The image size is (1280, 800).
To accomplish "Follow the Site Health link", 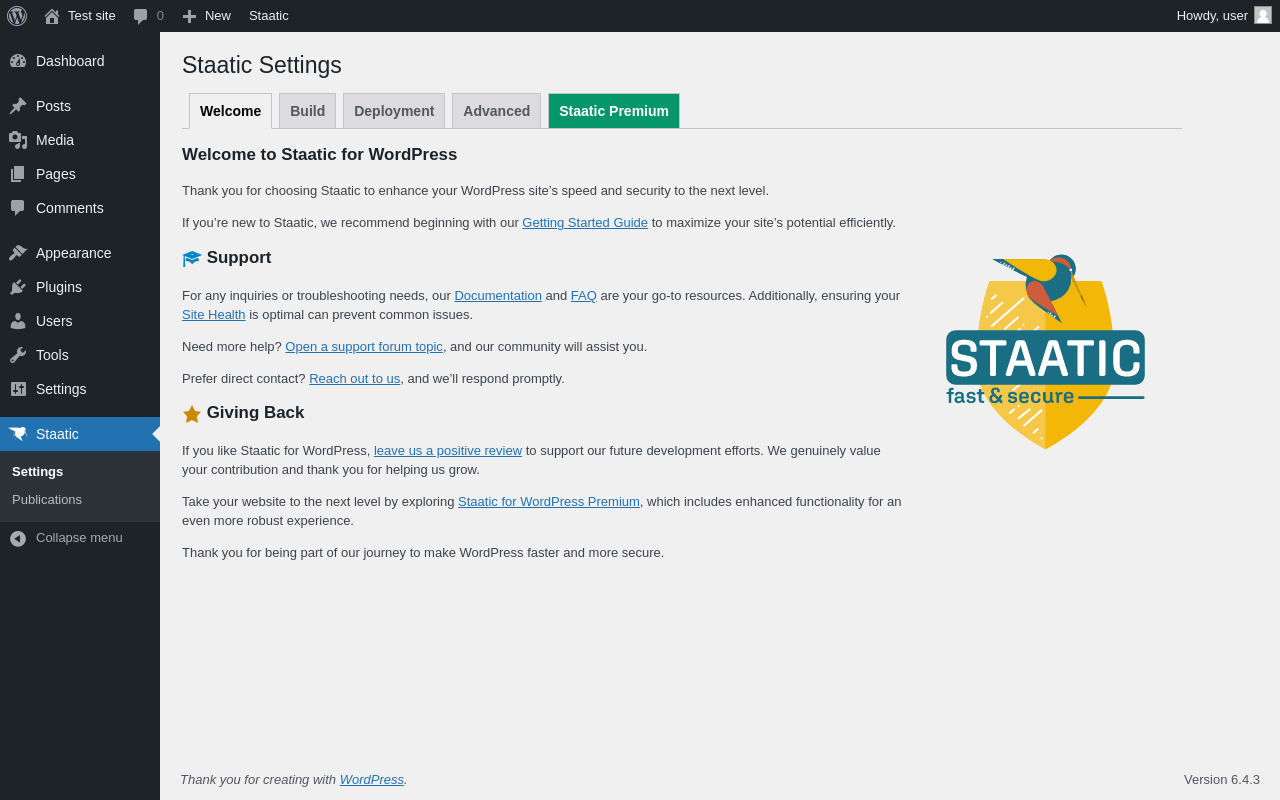I will (x=213, y=315).
